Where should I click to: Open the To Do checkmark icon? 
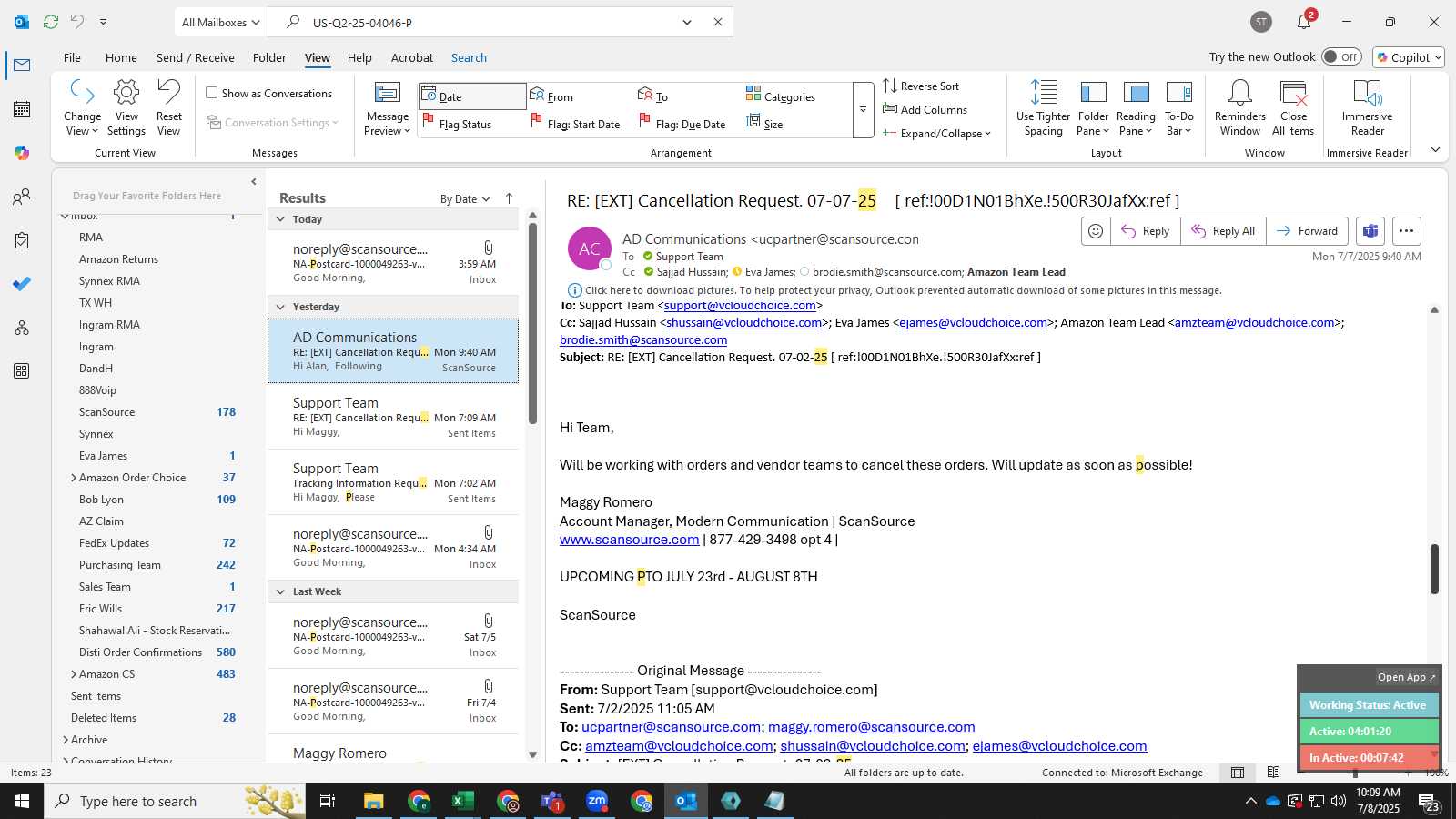[x=22, y=284]
